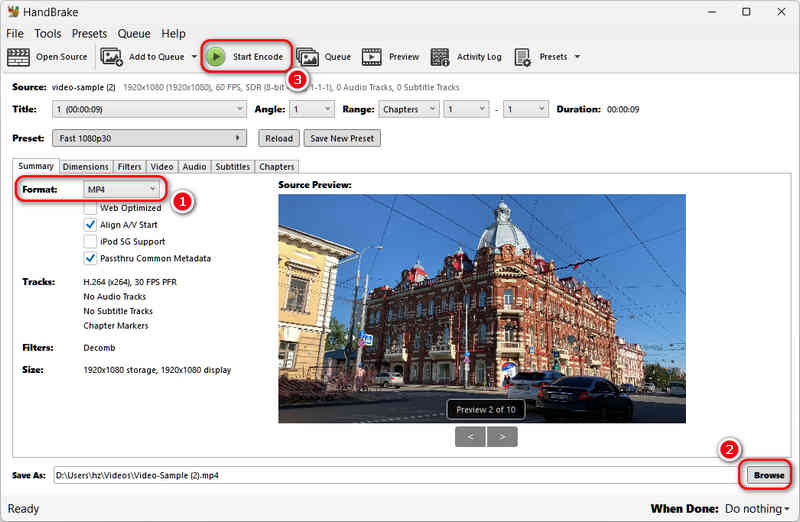
Task: Click the Preview toolbar icon
Action: pyautogui.click(x=371, y=57)
